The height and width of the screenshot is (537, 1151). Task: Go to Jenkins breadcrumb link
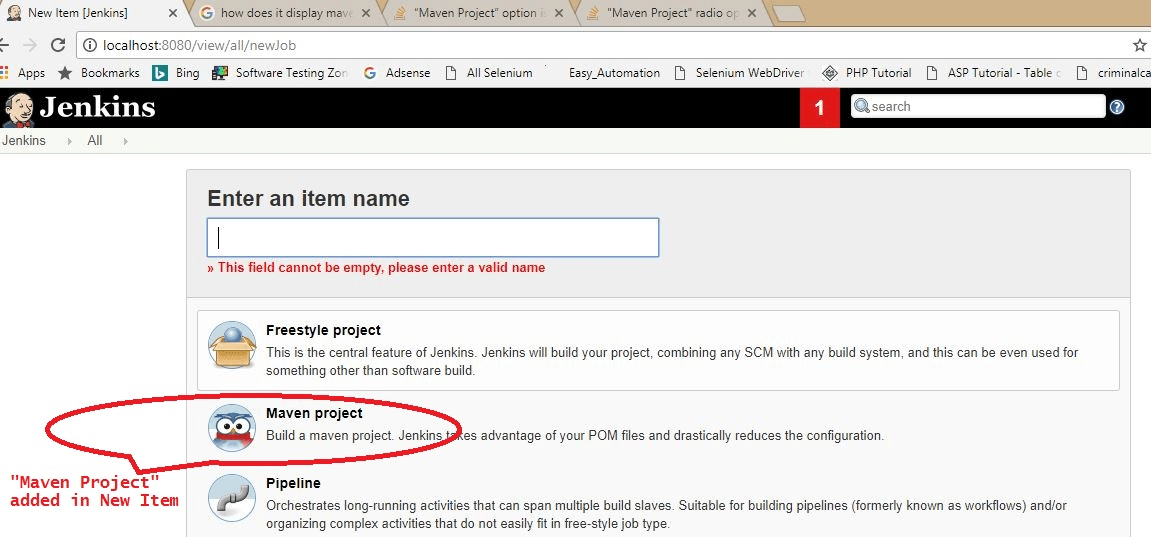(23, 141)
